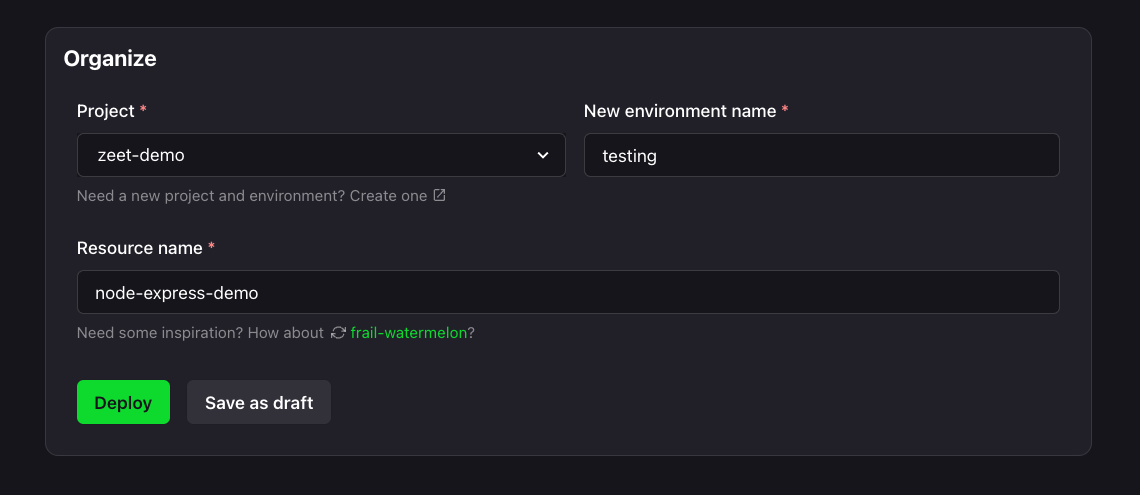Focus the Resource name field with node-express-demo
1140x495 pixels.
pyautogui.click(x=568, y=292)
